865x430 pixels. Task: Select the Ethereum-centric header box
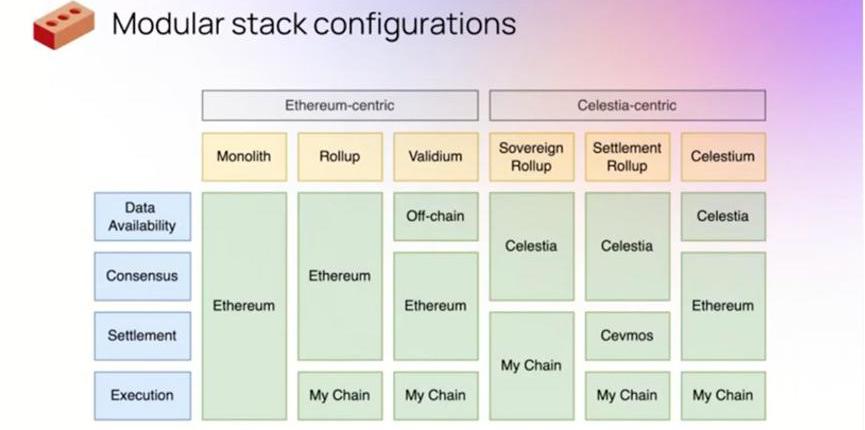point(340,105)
